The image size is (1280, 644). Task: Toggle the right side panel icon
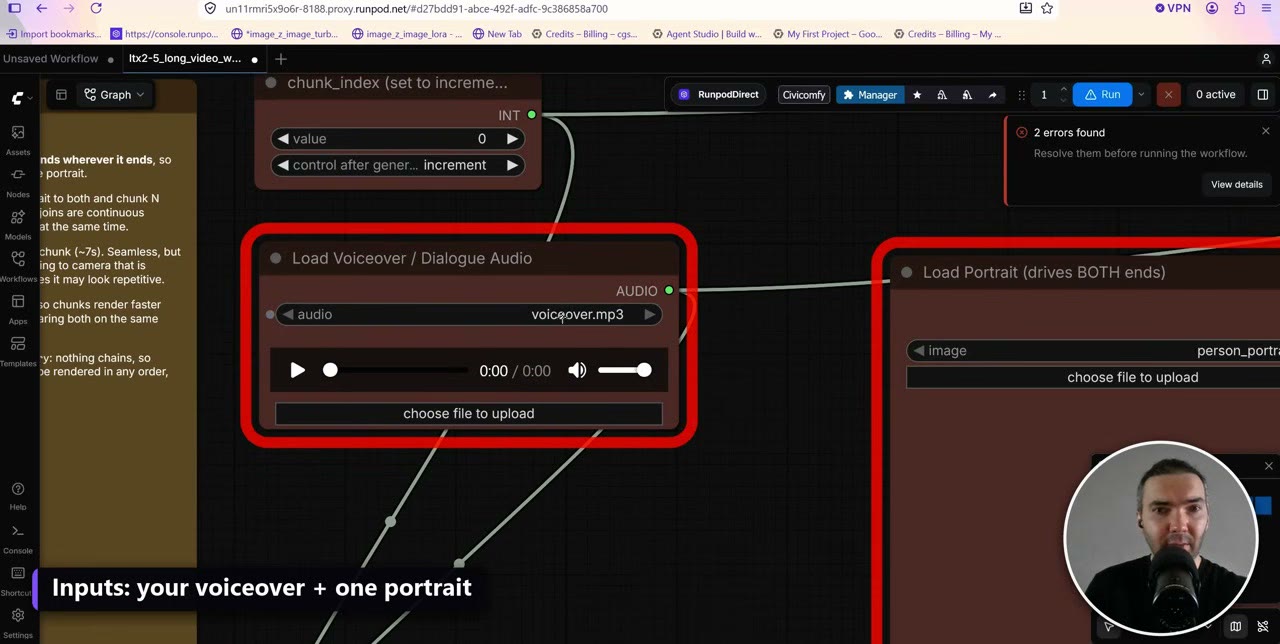1262,95
